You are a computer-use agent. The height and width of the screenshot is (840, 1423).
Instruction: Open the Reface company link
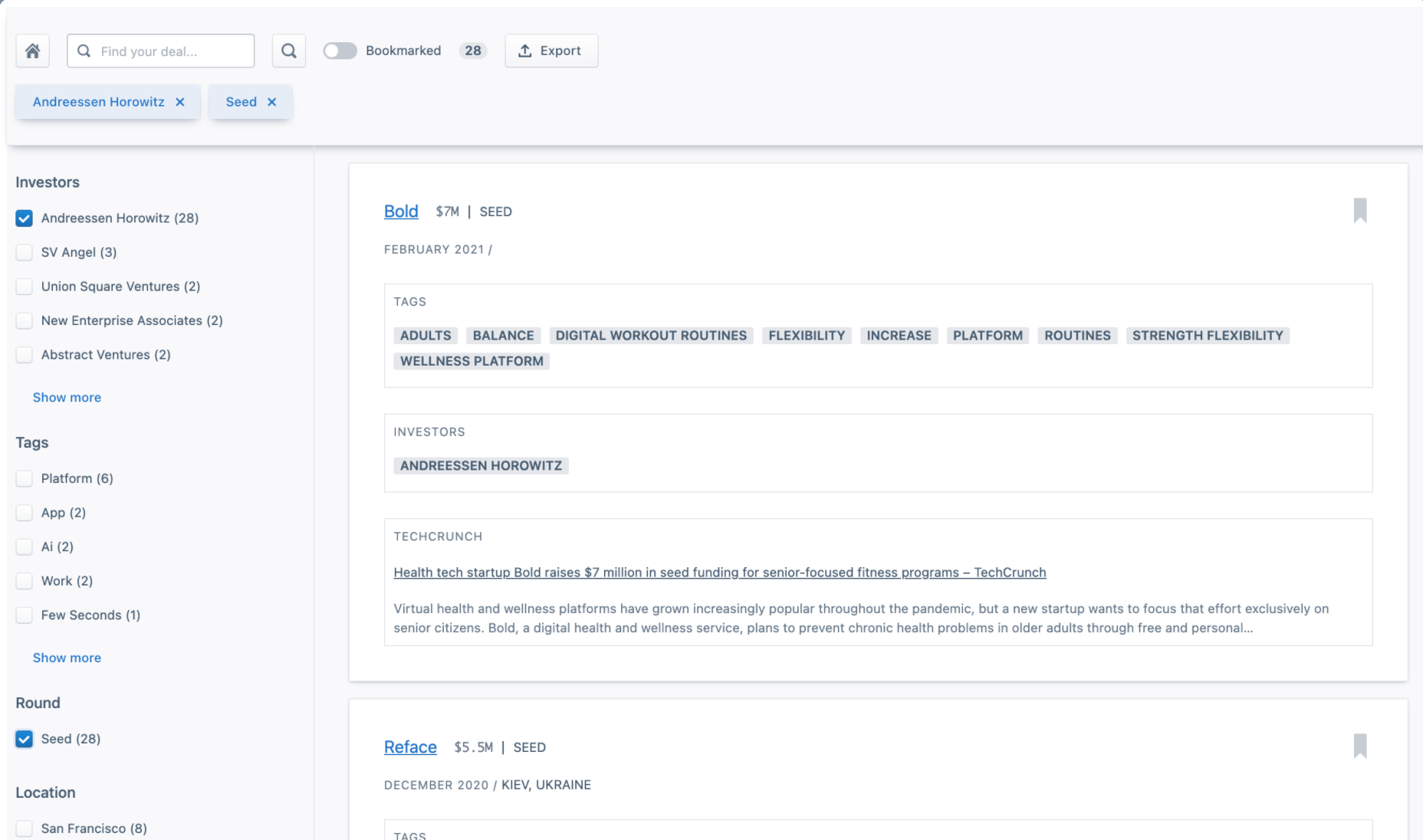pyautogui.click(x=410, y=747)
